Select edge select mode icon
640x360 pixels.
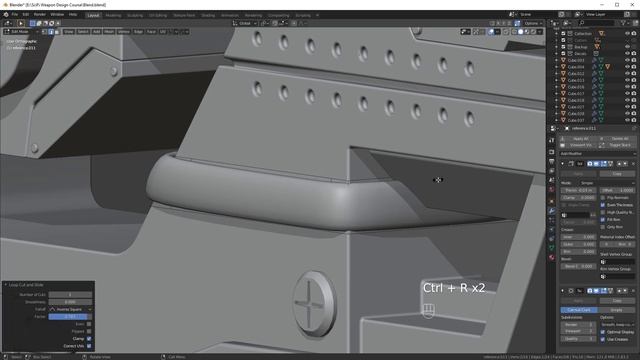tap(51, 31)
